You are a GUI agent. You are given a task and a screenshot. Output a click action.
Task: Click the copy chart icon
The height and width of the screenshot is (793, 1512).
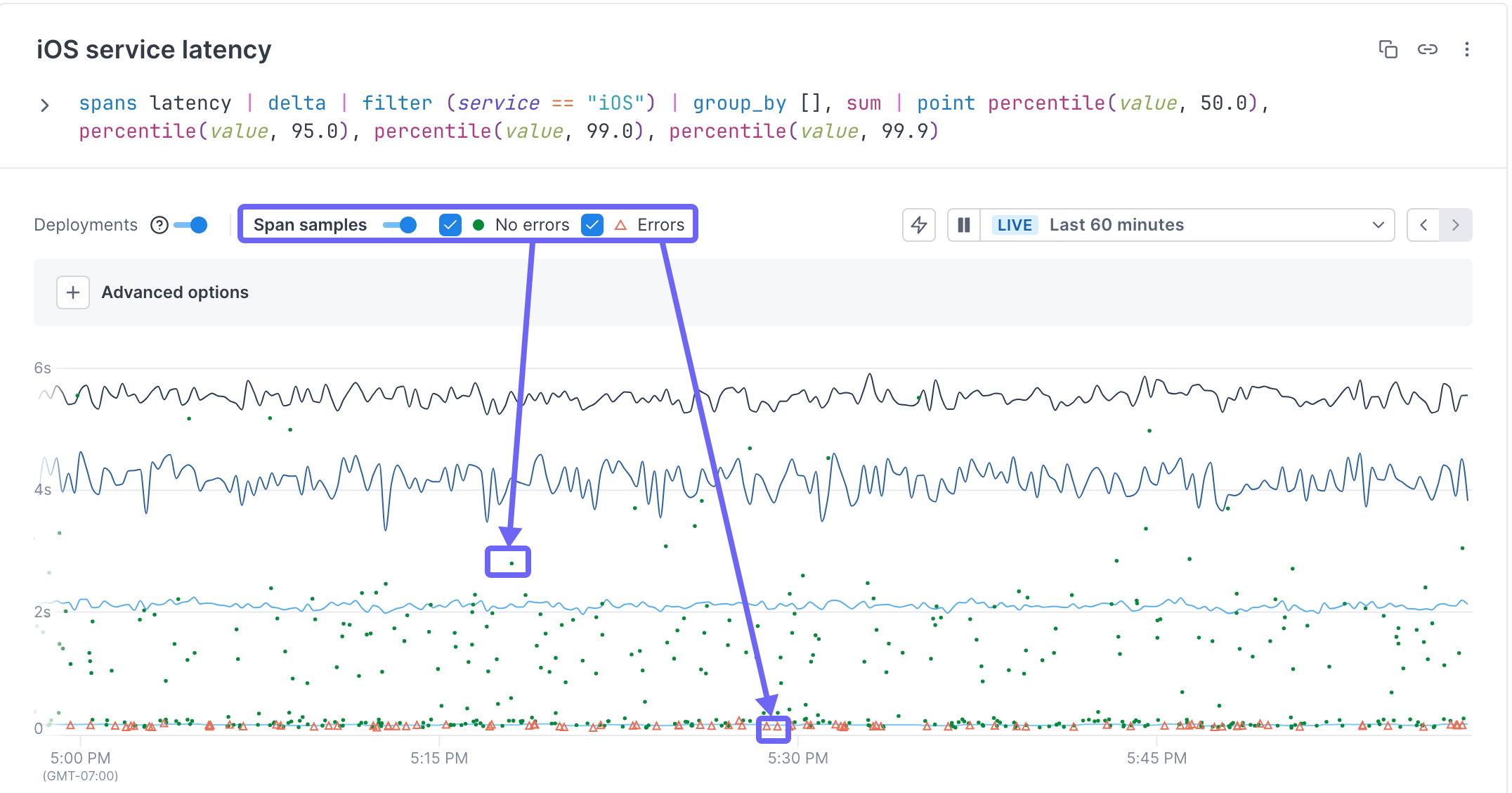click(1389, 49)
